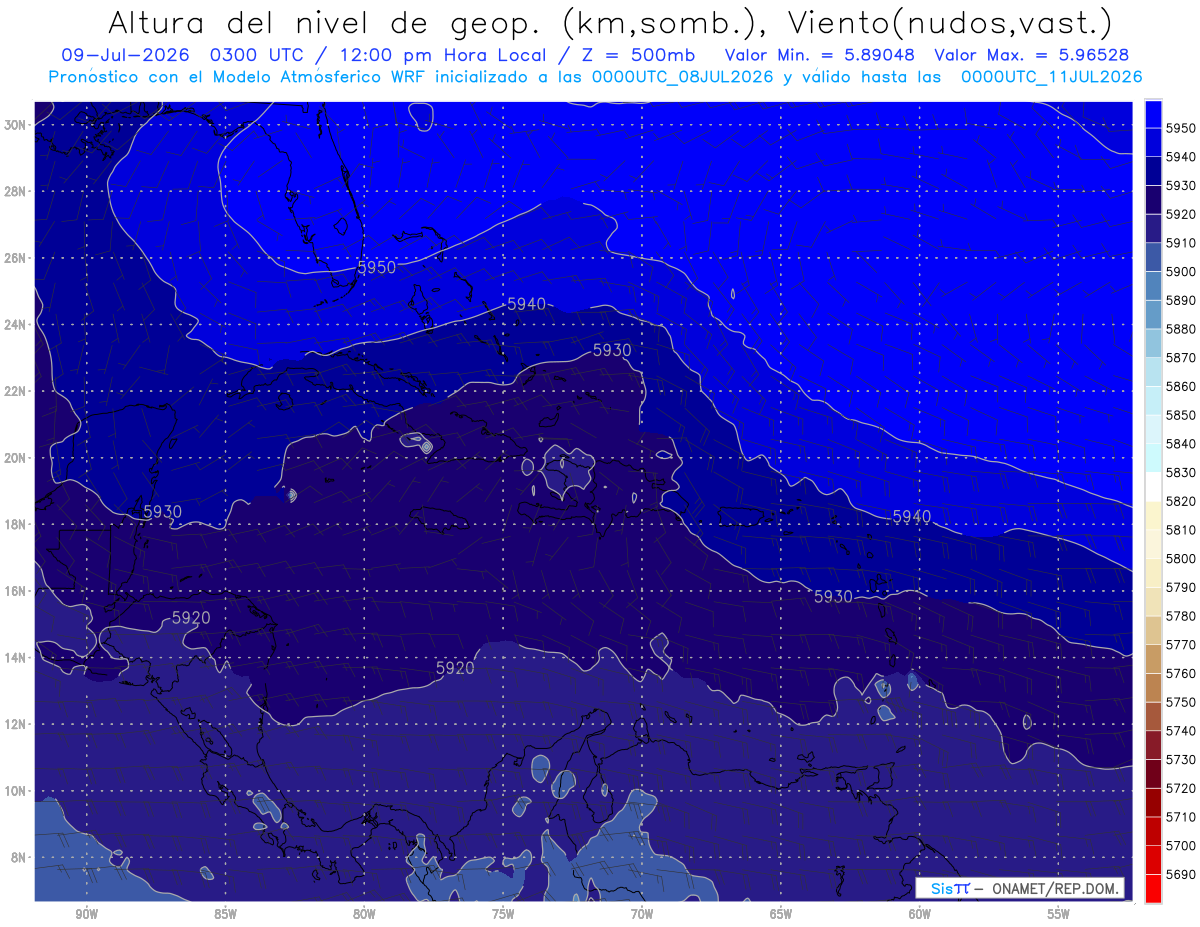Click the 5740 value in the color legend
Image resolution: width=1200 pixels, height=927 pixels.
tap(1181, 731)
